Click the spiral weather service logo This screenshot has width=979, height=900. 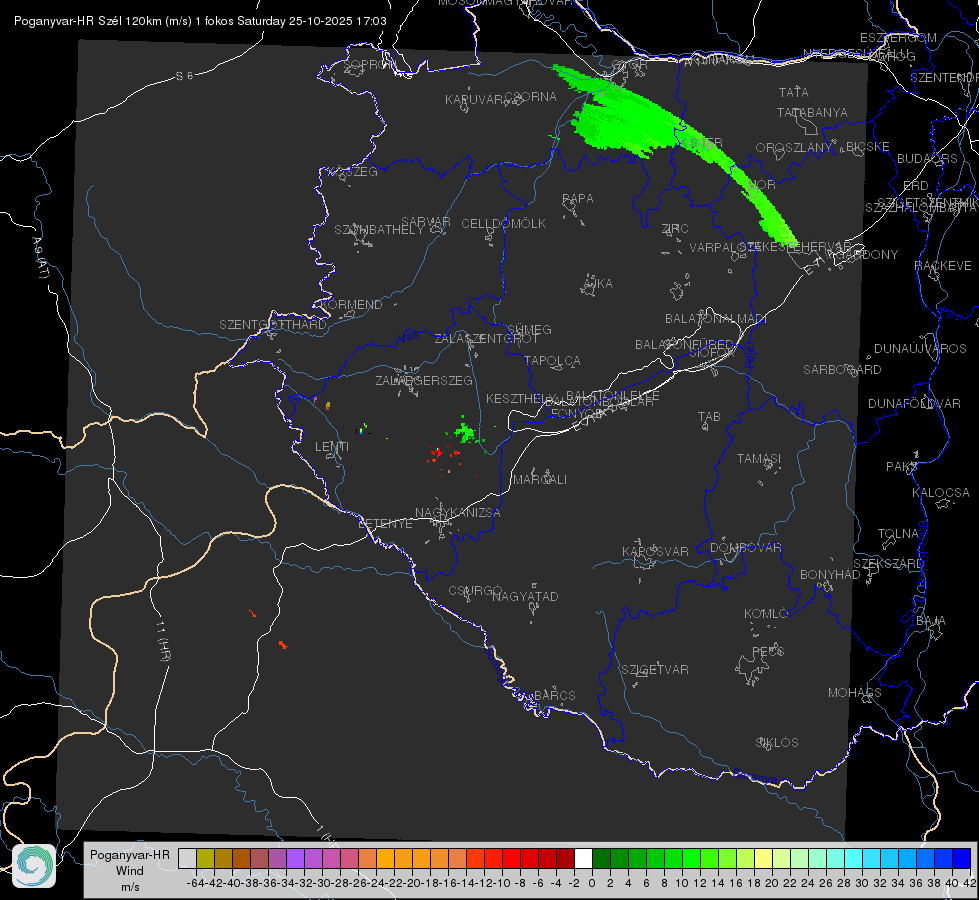[x=34, y=866]
